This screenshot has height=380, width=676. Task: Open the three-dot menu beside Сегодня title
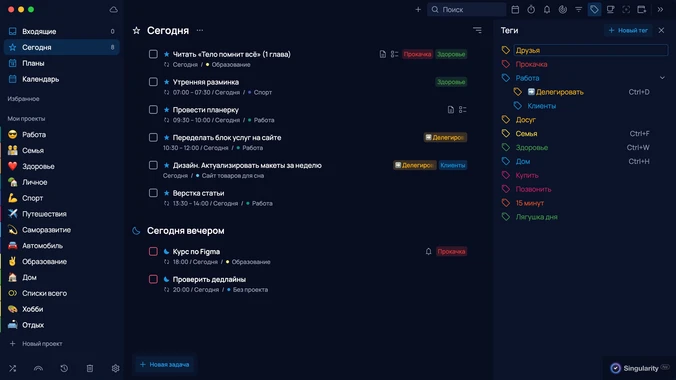(x=200, y=31)
